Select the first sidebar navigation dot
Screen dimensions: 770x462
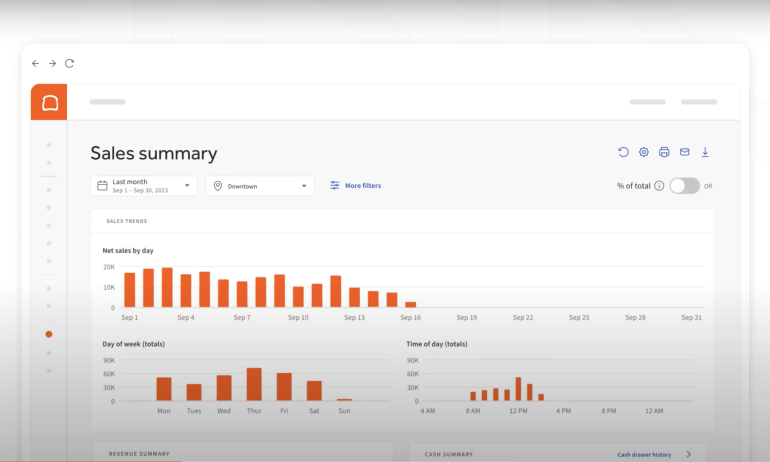49,145
